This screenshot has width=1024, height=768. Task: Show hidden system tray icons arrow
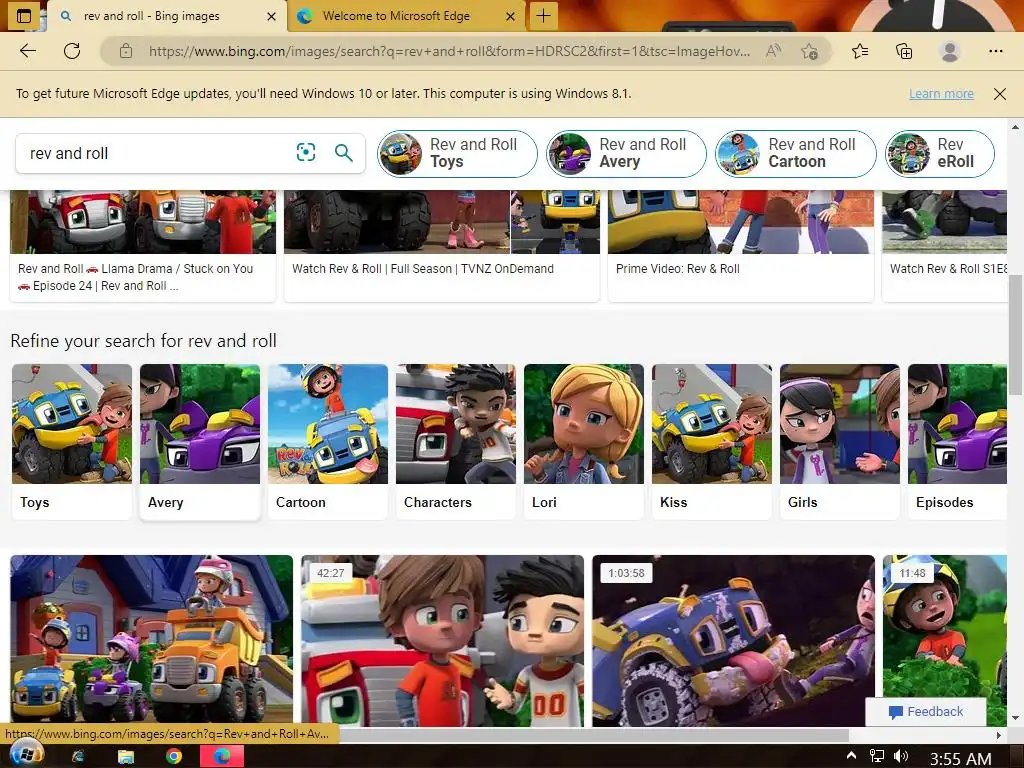click(x=850, y=756)
